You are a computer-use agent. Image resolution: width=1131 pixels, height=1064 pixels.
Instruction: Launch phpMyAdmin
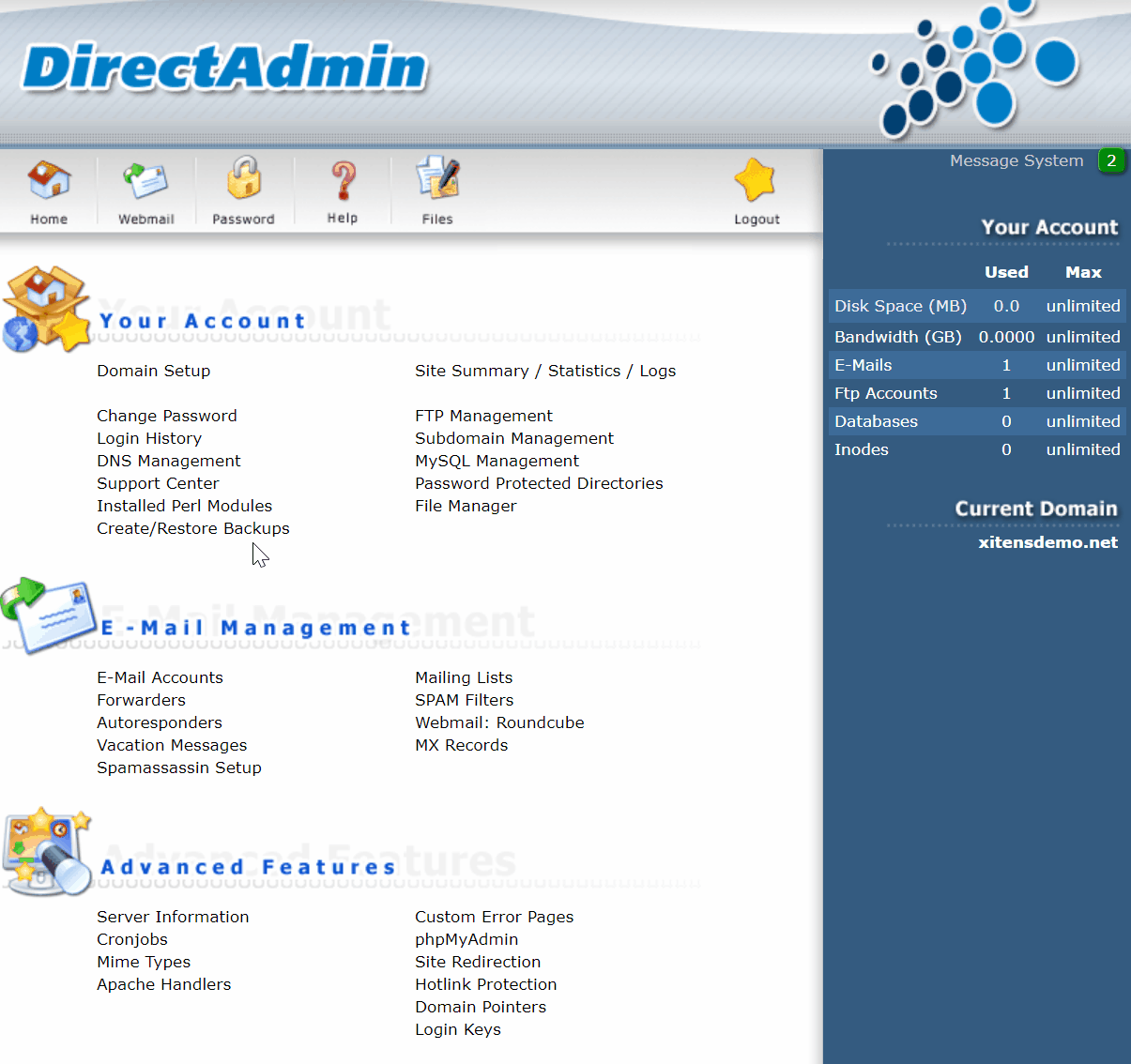[466, 939]
